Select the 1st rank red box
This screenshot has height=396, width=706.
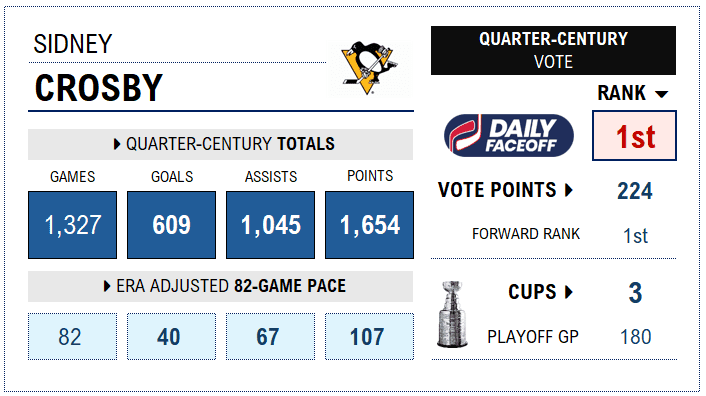(634, 136)
